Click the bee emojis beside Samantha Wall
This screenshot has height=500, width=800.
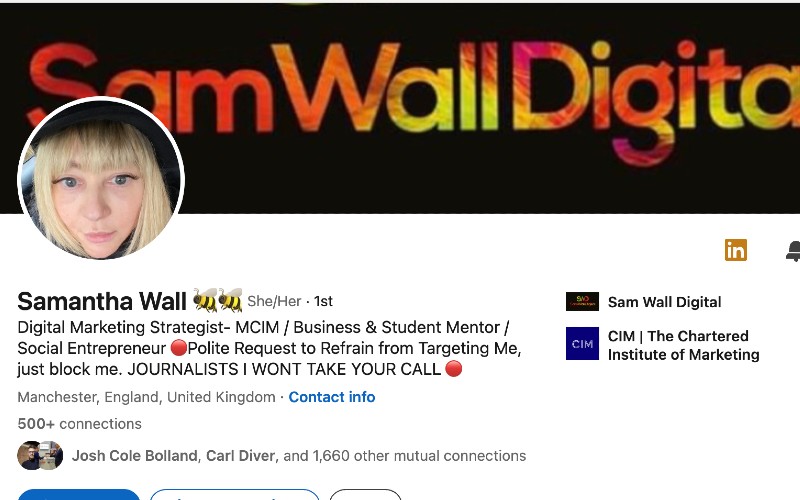coord(217,300)
